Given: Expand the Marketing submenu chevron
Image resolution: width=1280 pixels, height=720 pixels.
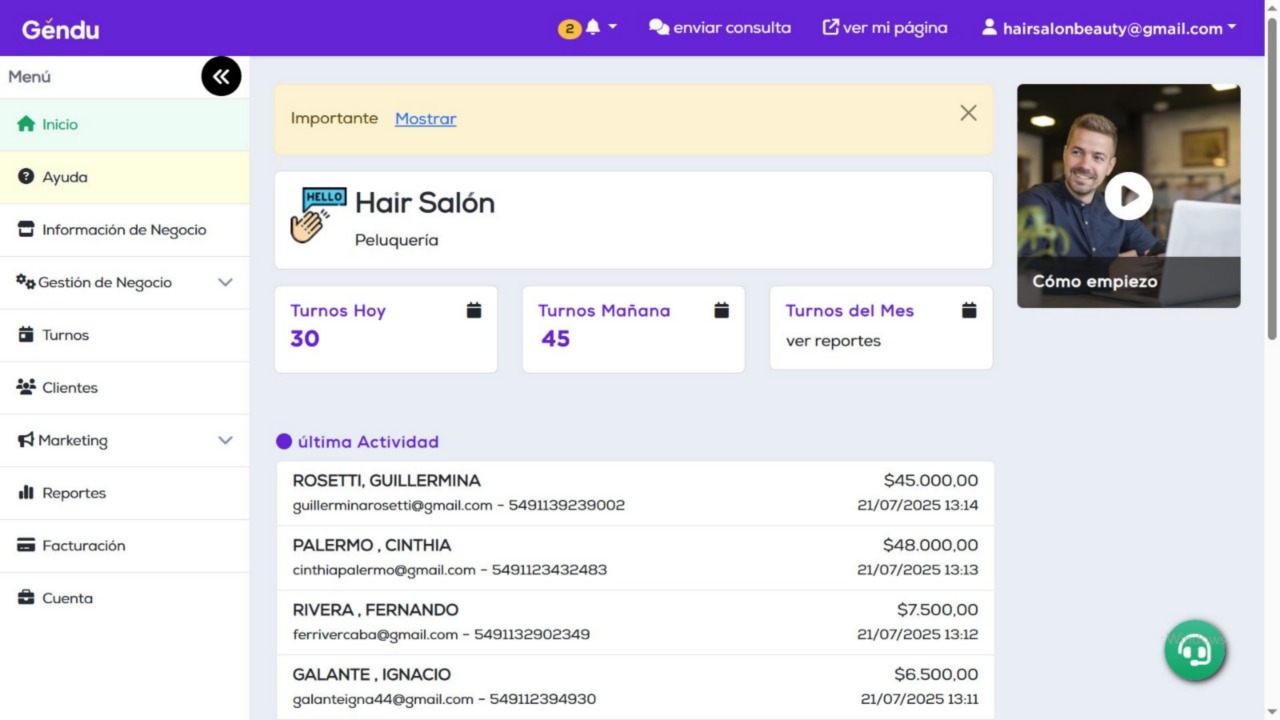Looking at the screenshot, I should click(x=224, y=440).
